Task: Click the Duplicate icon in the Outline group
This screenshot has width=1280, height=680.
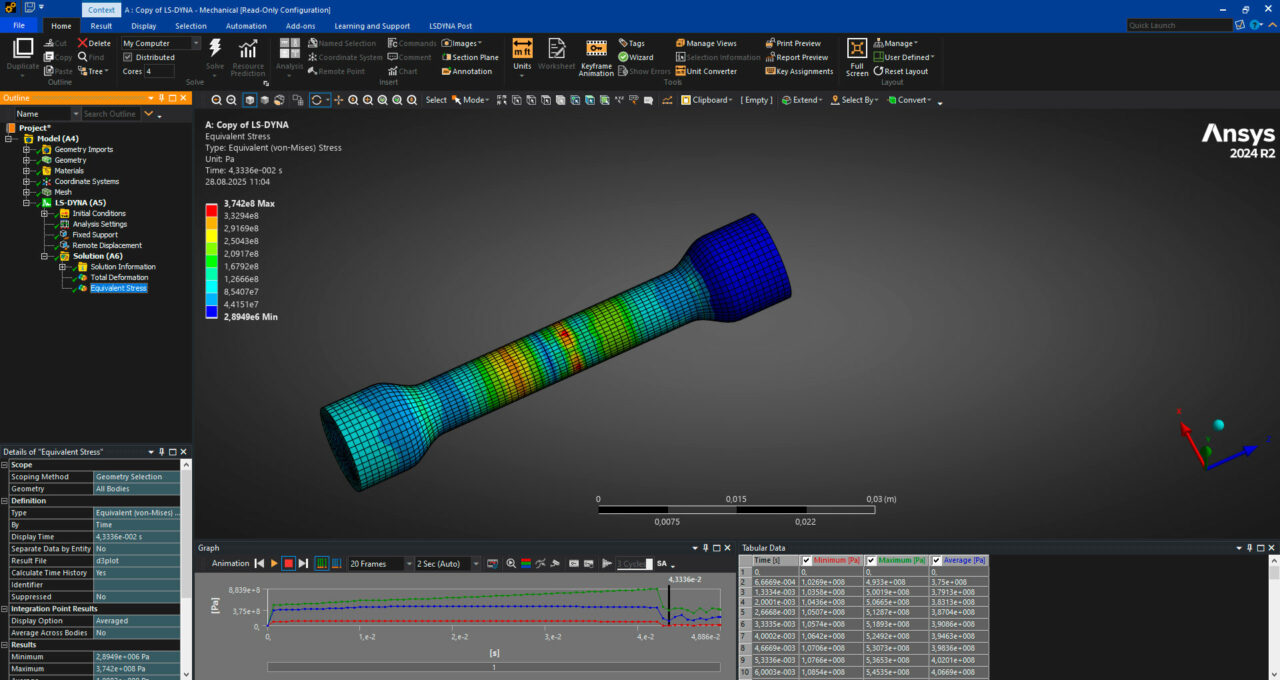Action: coord(22,50)
